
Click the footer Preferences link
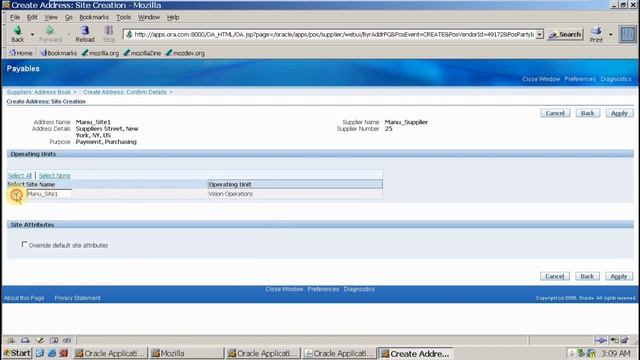click(x=323, y=289)
